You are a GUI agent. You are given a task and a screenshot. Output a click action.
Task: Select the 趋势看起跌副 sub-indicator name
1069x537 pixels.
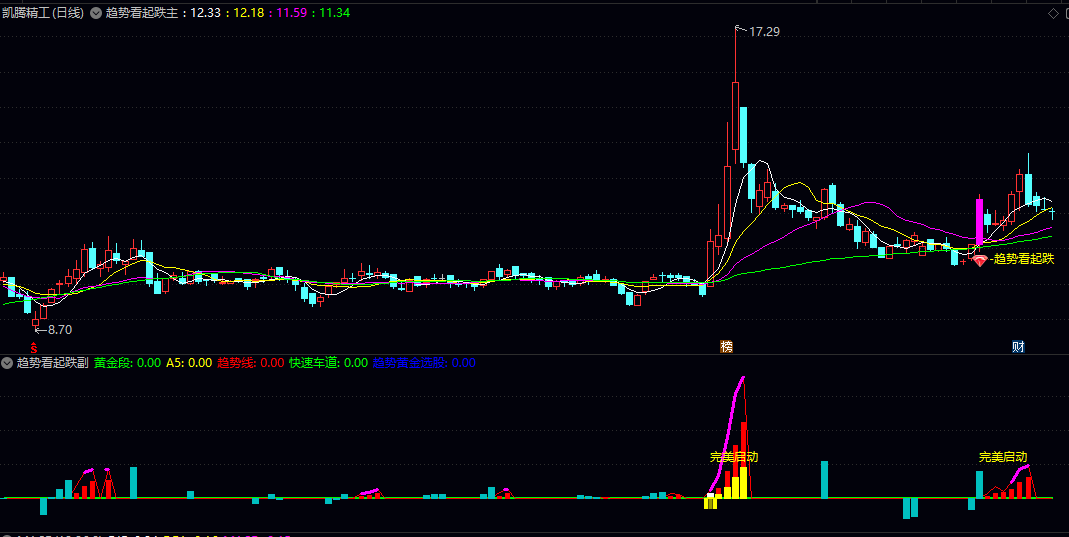(x=52, y=363)
